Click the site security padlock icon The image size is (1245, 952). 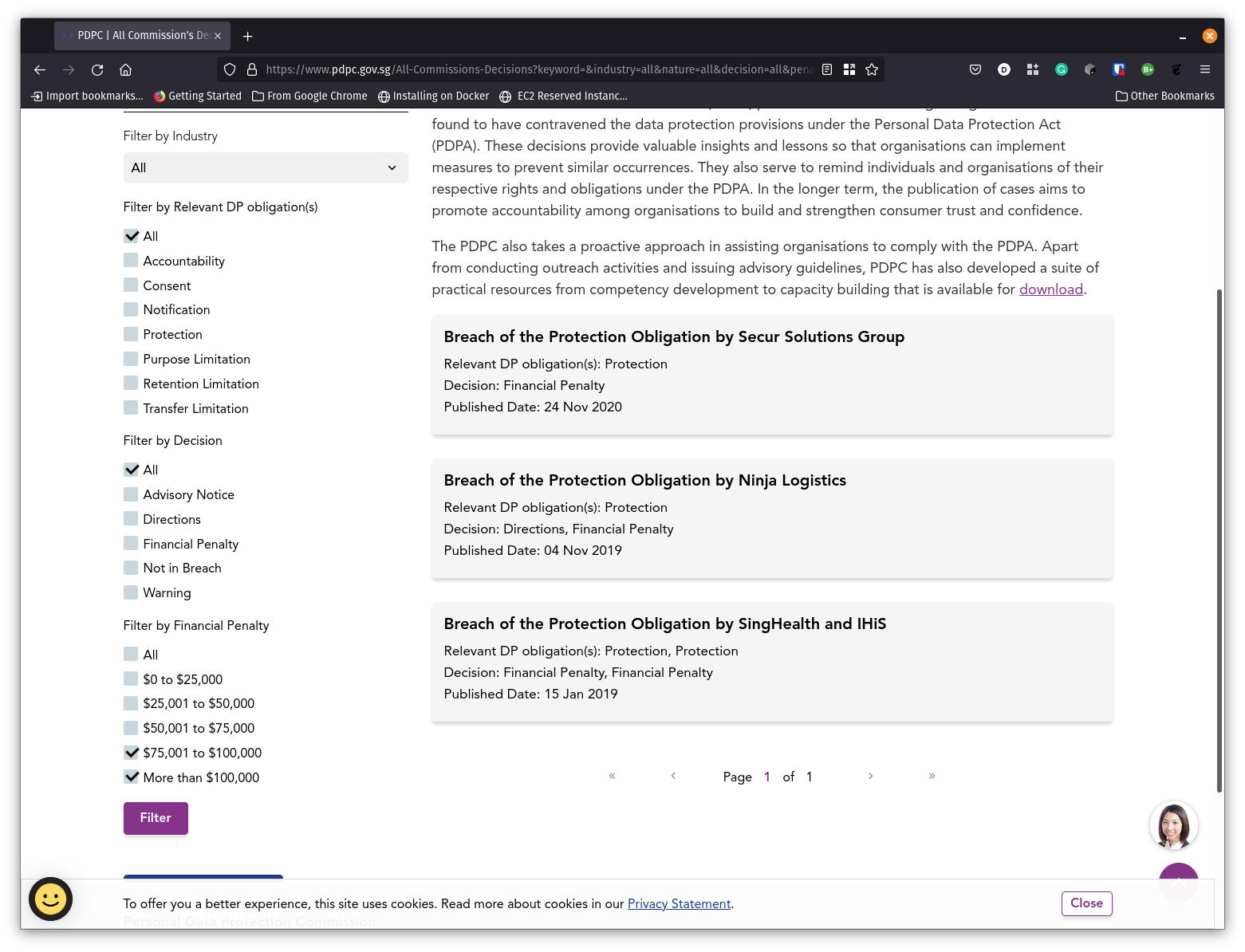[x=252, y=69]
